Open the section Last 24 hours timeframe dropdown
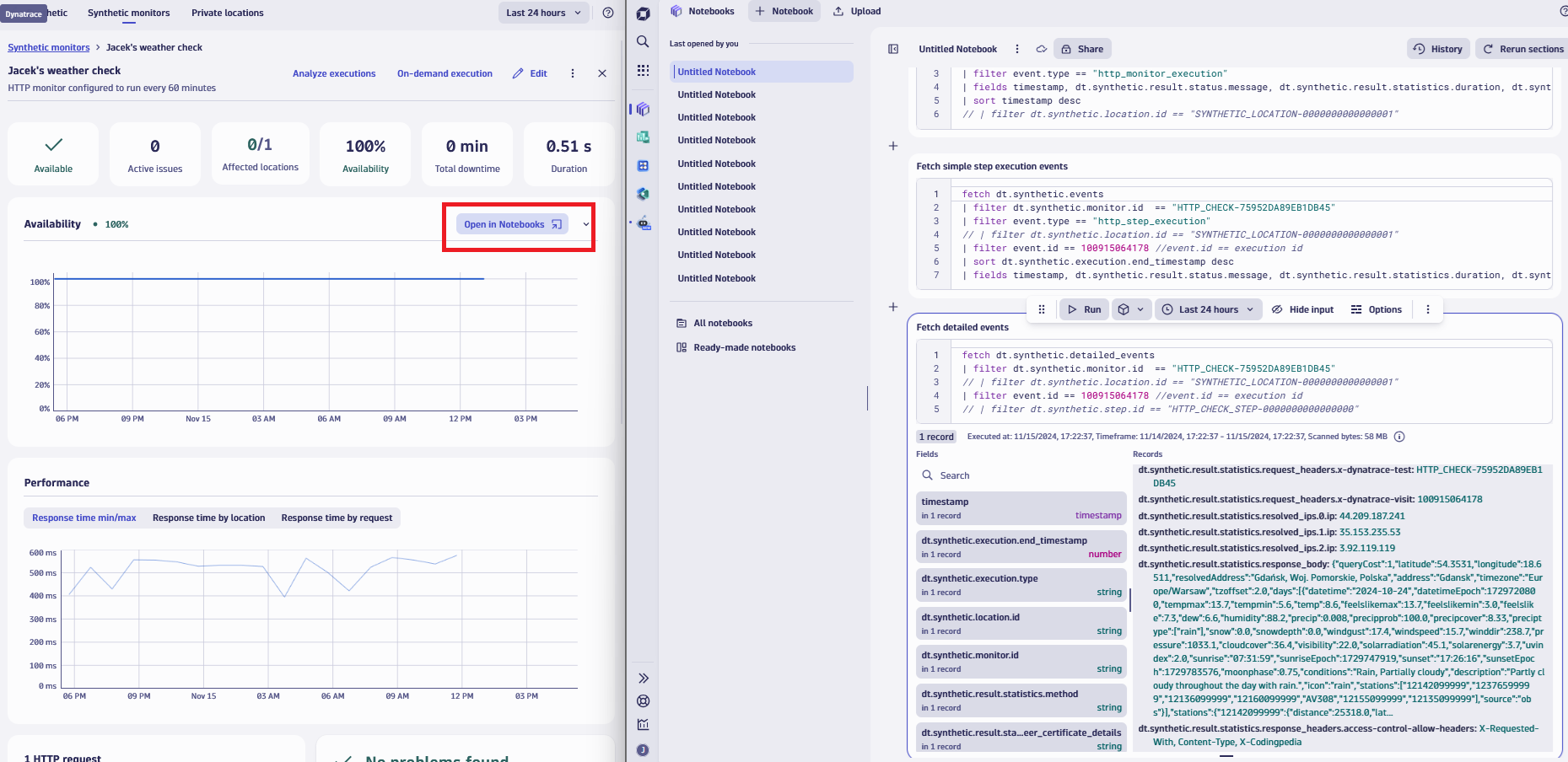 [x=1208, y=309]
